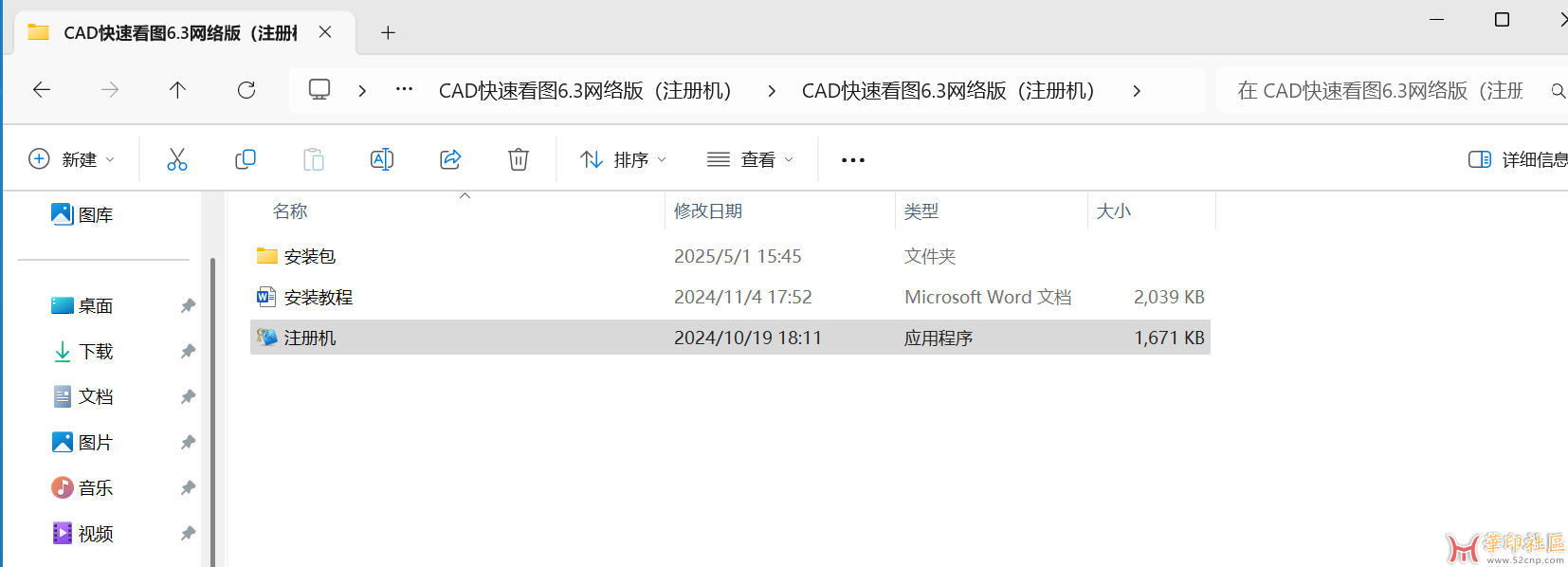Show hidden breadcrumb path via ellipsis
The width and height of the screenshot is (1568, 567).
click(404, 89)
